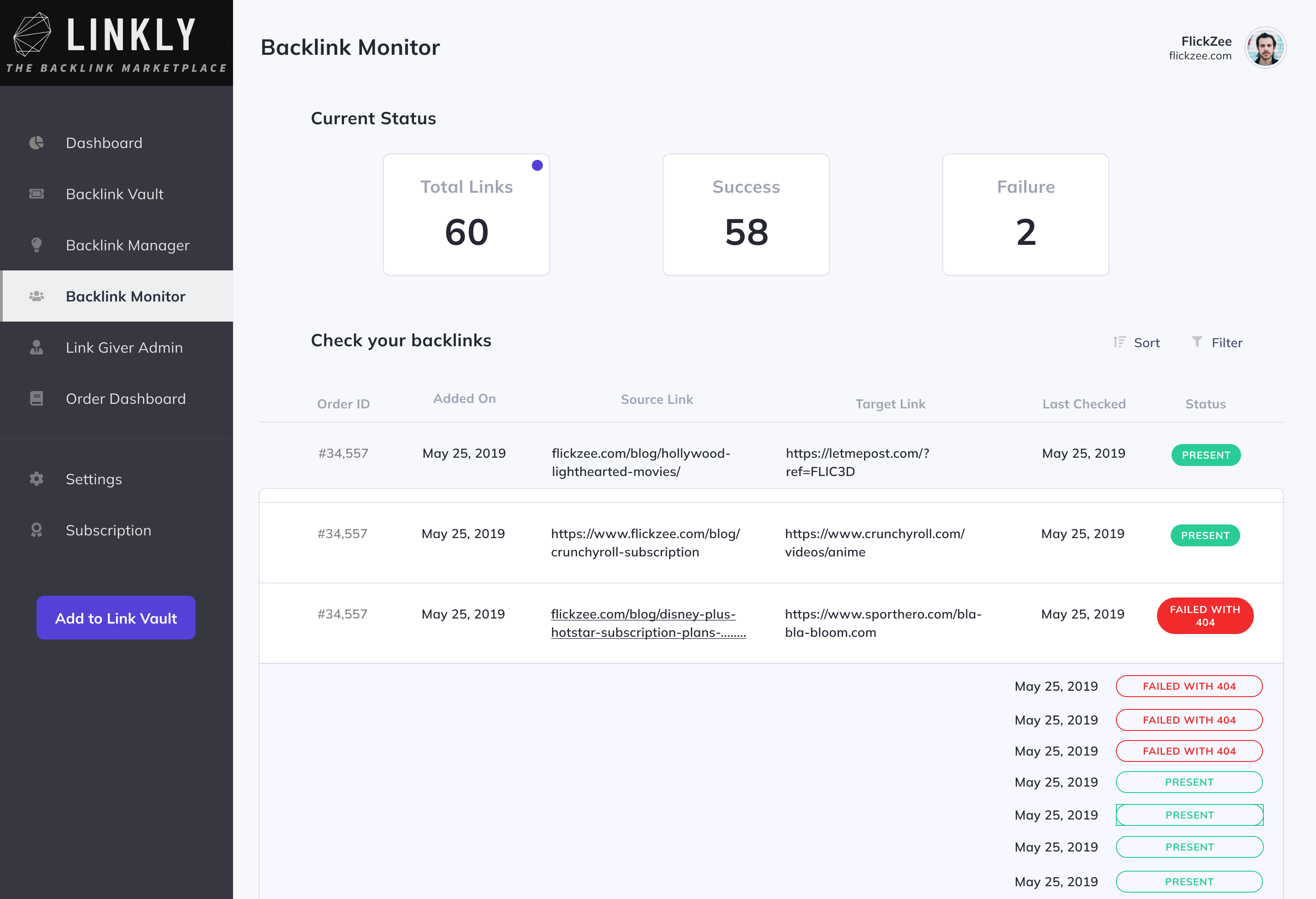Screen dimensions: 1316x899
Task: Navigate to the Dashboard menu entry
Action: (x=104, y=143)
